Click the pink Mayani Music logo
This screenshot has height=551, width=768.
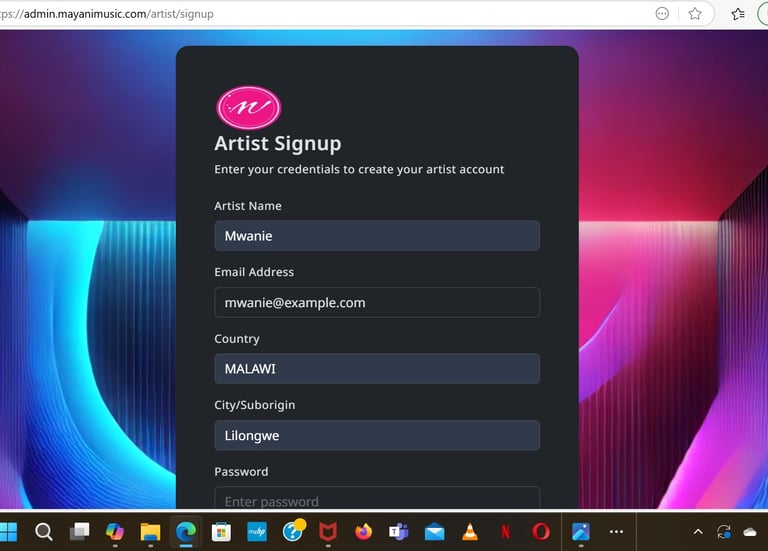click(x=249, y=107)
